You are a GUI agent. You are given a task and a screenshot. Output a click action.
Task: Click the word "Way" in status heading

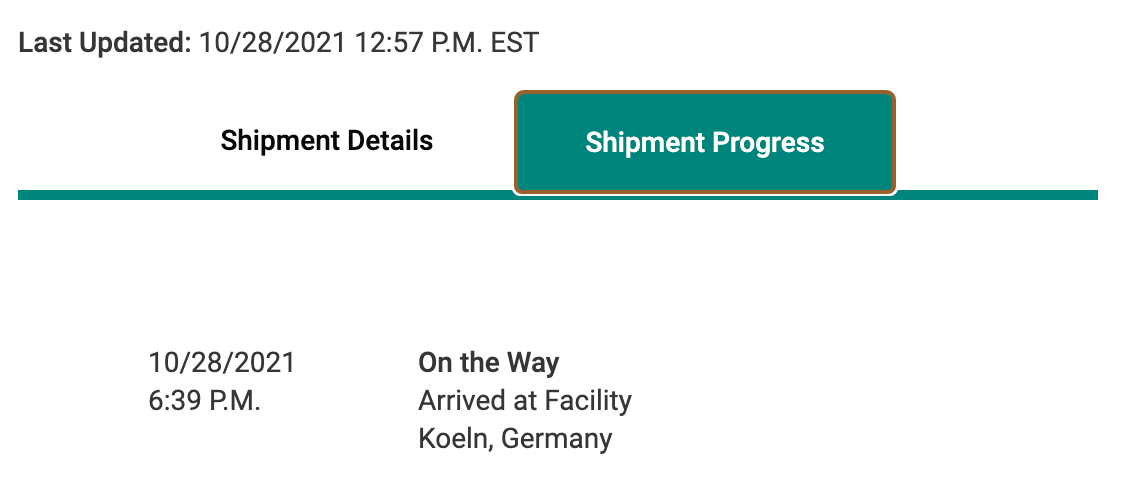pos(535,362)
